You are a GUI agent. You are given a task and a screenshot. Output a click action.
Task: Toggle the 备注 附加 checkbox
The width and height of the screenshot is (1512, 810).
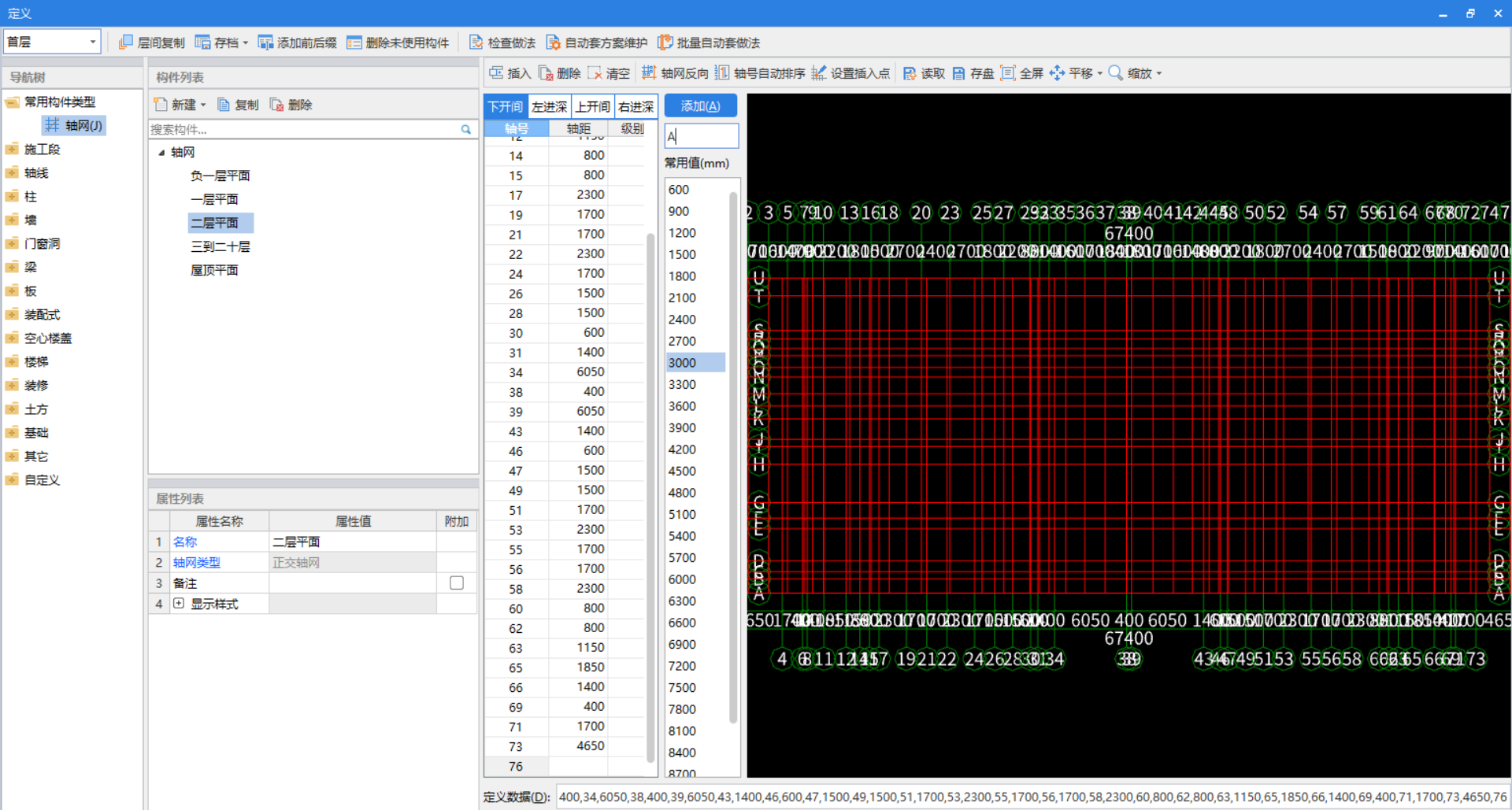[457, 583]
